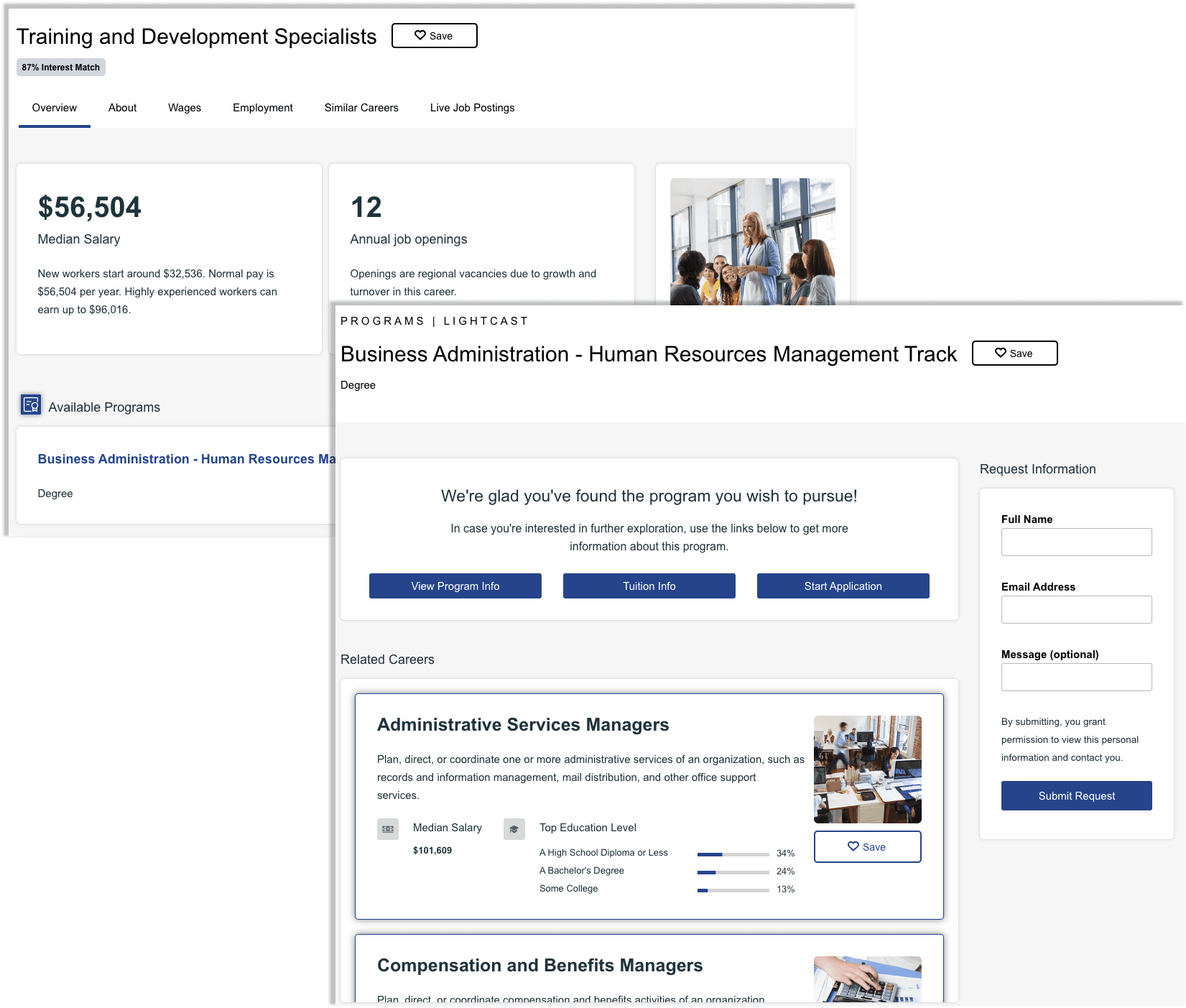This screenshot has width=1186, height=1008.
Task: Start Application for this program
Action: [x=843, y=586]
